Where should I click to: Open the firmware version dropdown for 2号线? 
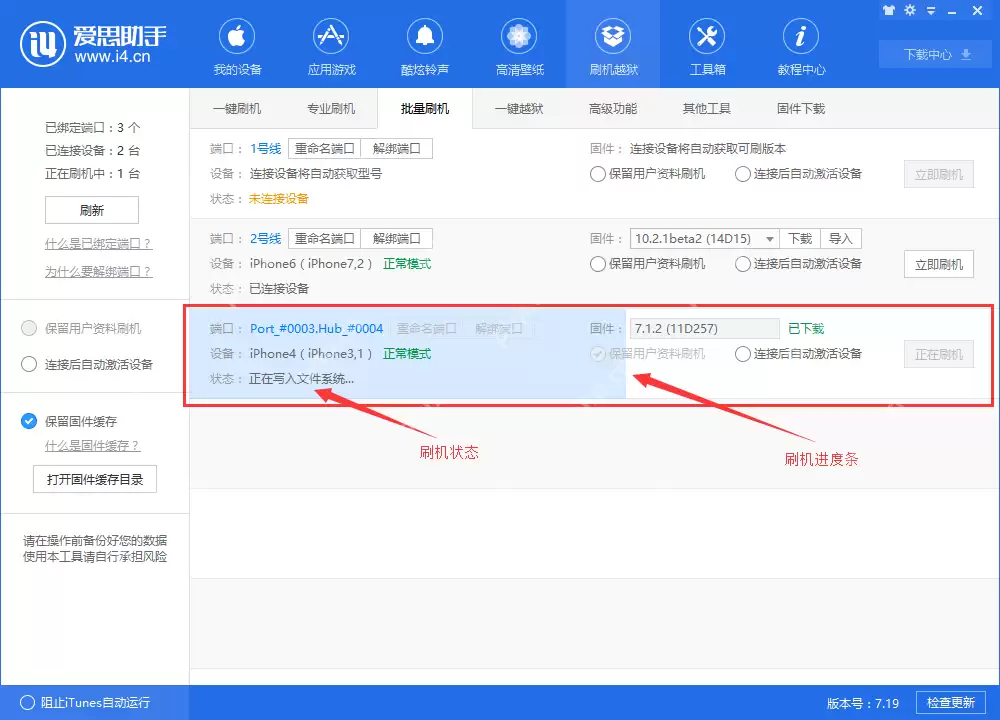pos(768,238)
